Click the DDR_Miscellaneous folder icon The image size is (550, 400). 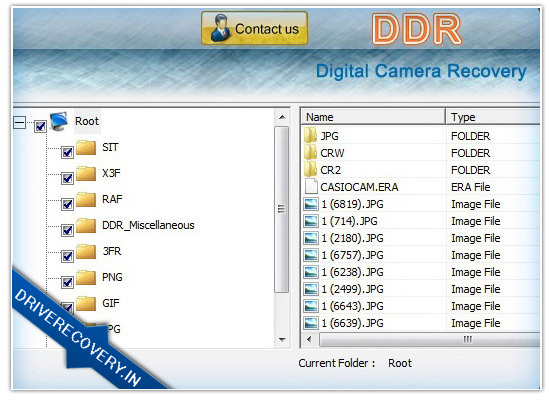point(86,226)
